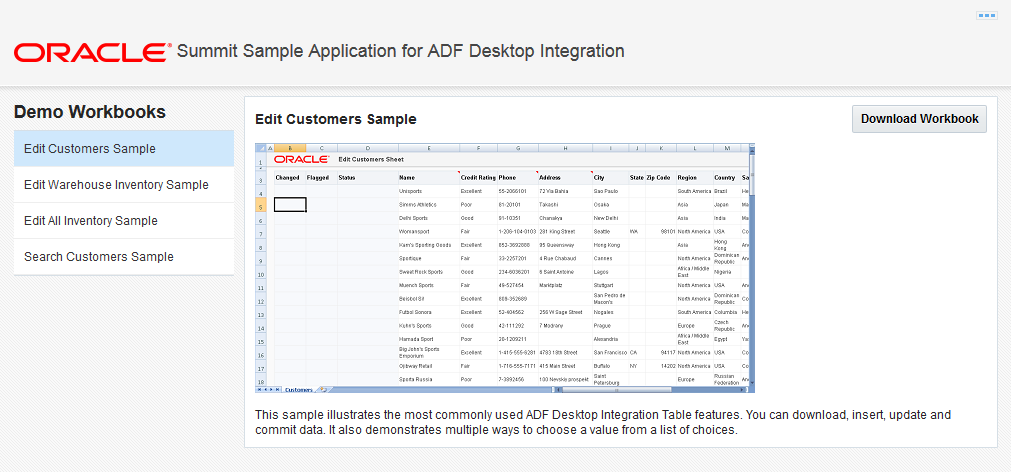The width and height of the screenshot is (1011, 472).
Task: Click the sample description paragraph text
Action: 603,422
